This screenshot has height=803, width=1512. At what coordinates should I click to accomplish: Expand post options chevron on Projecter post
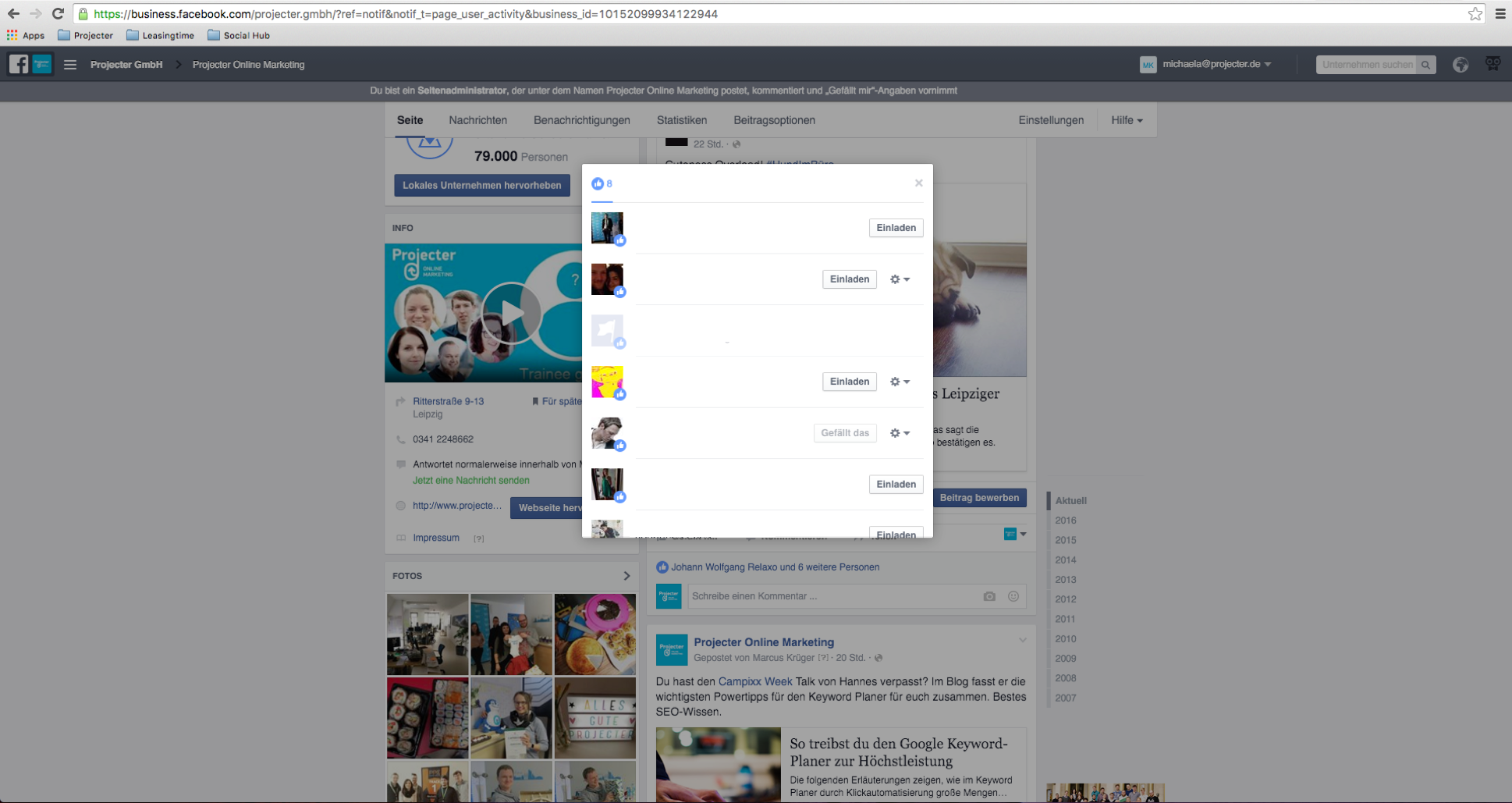point(1022,641)
